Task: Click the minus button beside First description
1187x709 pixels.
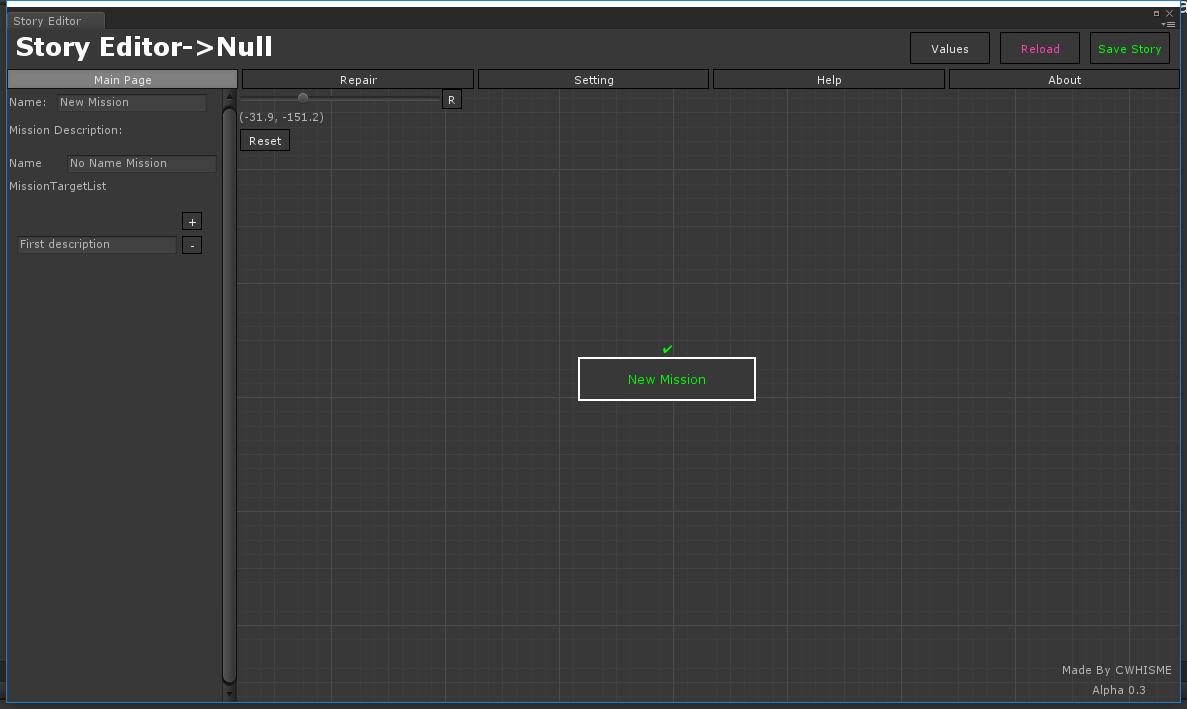Action: [192, 245]
